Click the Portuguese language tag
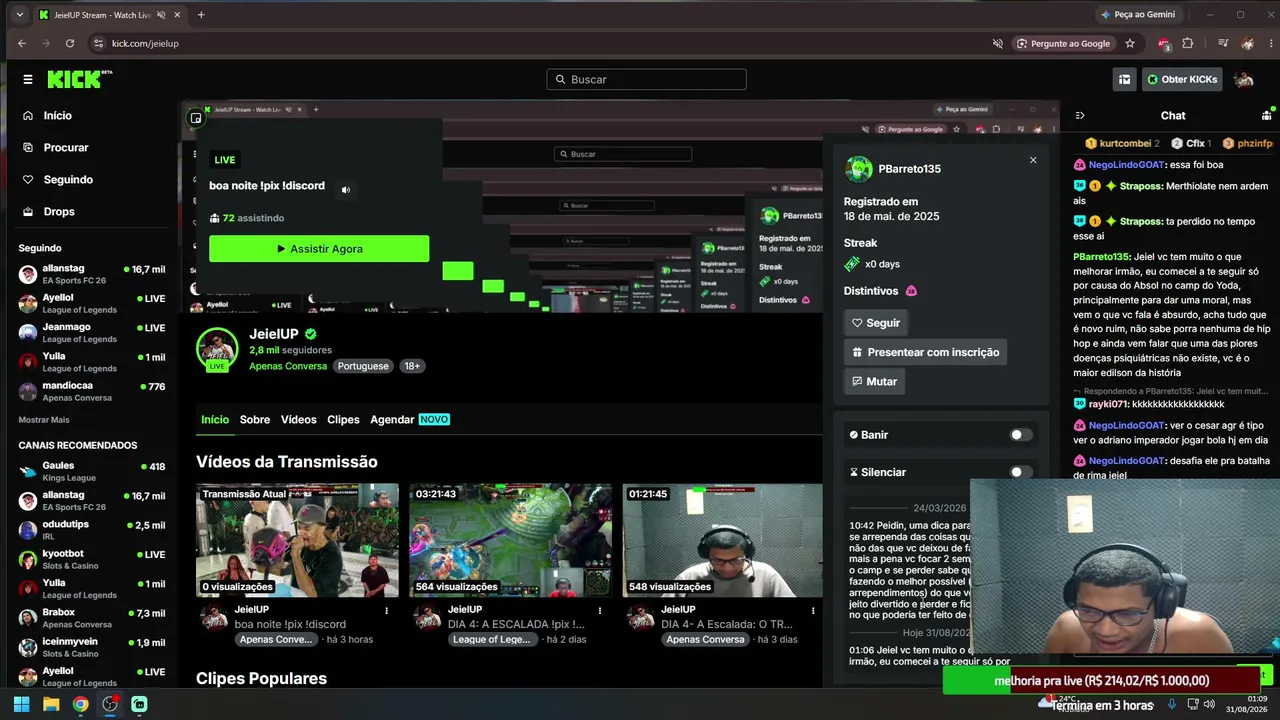The height and width of the screenshot is (720, 1280). pos(363,366)
